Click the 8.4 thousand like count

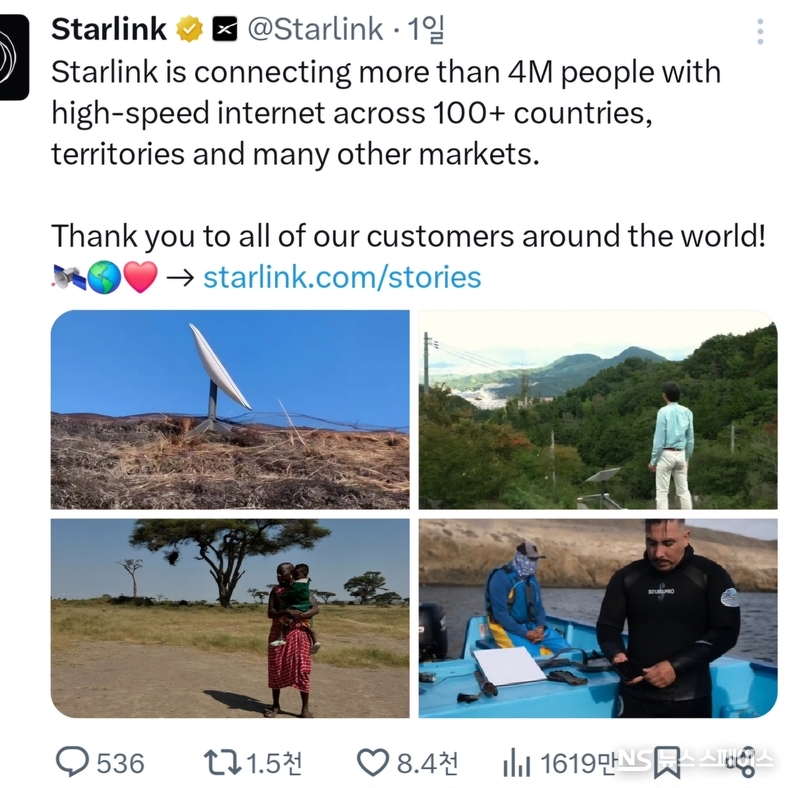(x=427, y=763)
